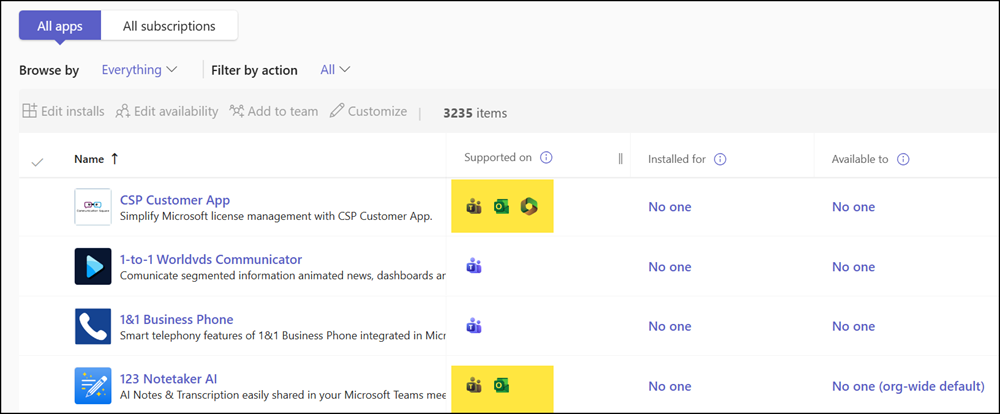Click the Available to column header
1000x414 pixels.
[x=860, y=159]
